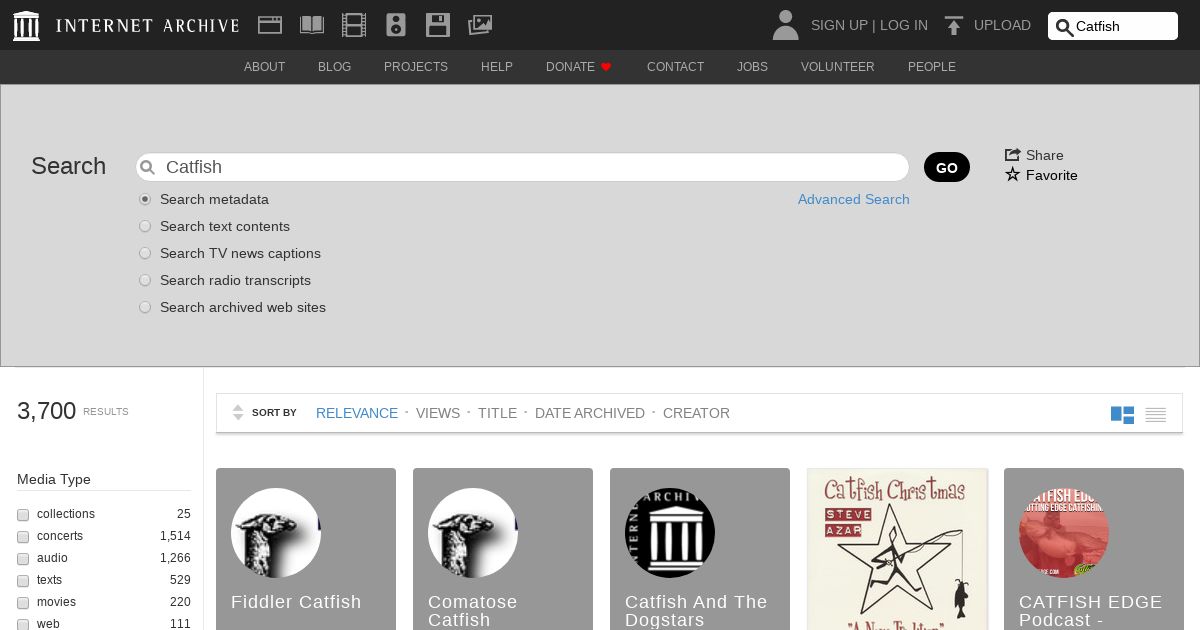Image resolution: width=1200 pixels, height=630 pixels.
Task: Sort results by VIEWS
Action: click(x=438, y=413)
